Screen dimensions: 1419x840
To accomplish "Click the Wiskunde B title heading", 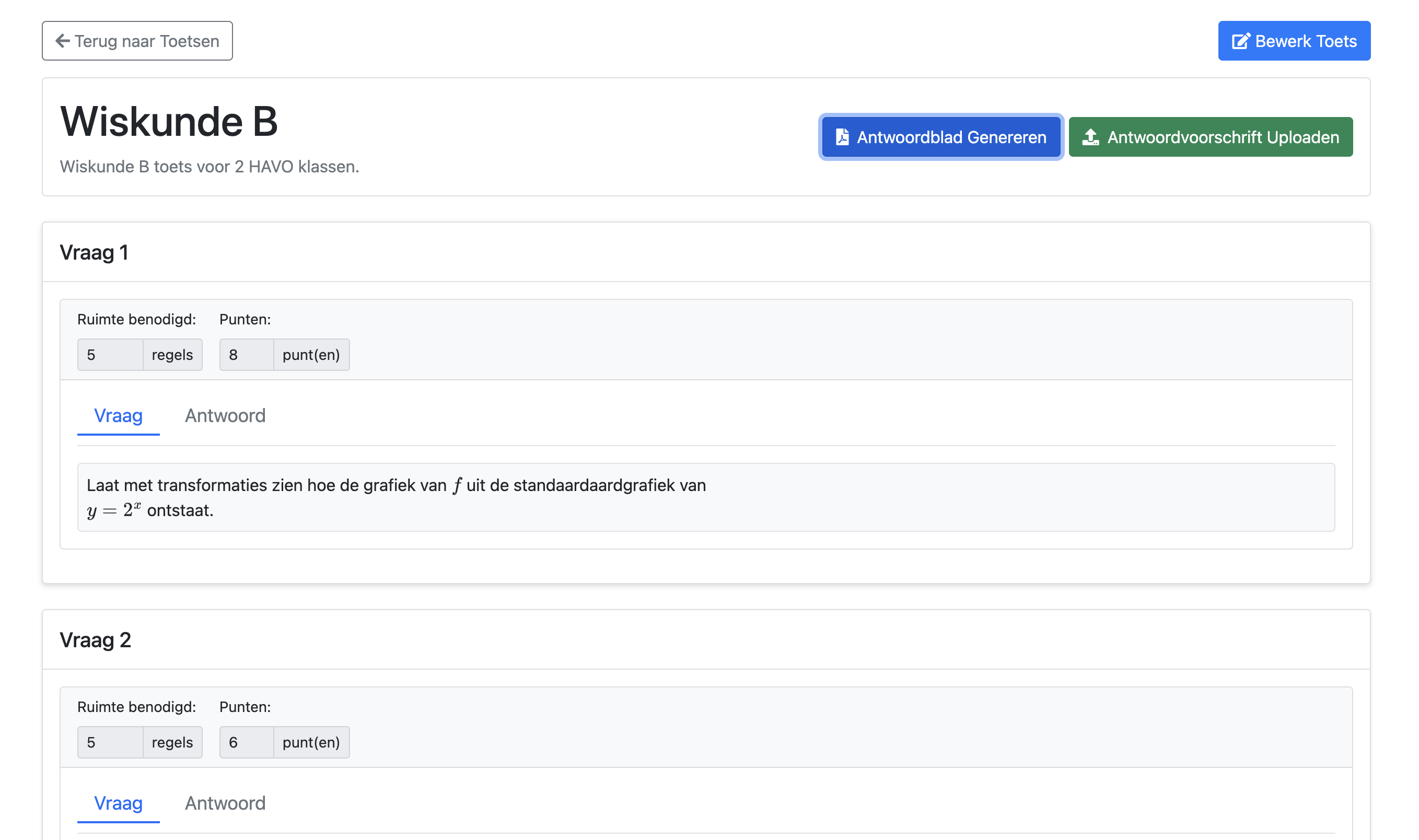I will click(x=169, y=121).
